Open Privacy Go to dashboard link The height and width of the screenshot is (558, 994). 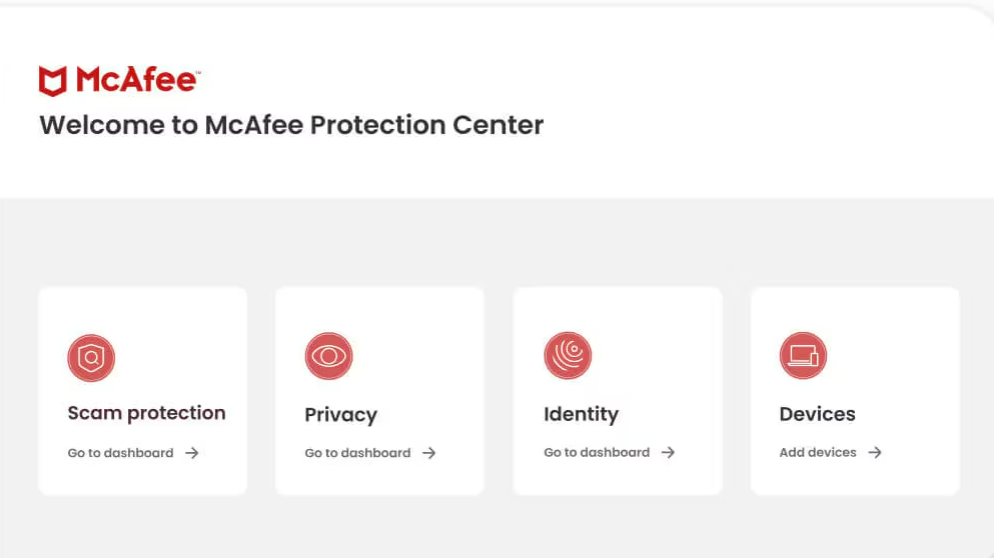(x=357, y=453)
